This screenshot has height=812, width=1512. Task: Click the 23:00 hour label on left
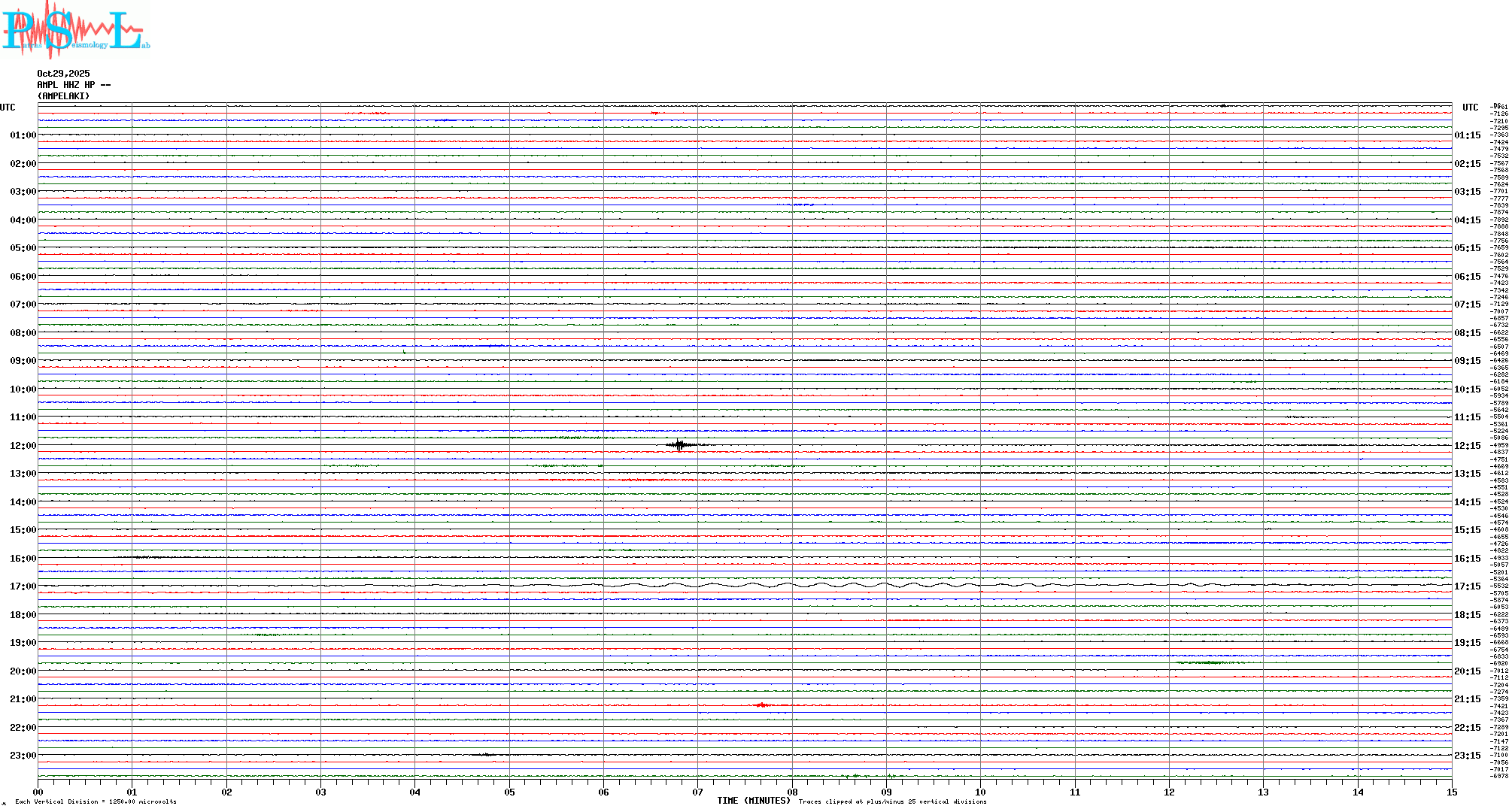coord(23,756)
